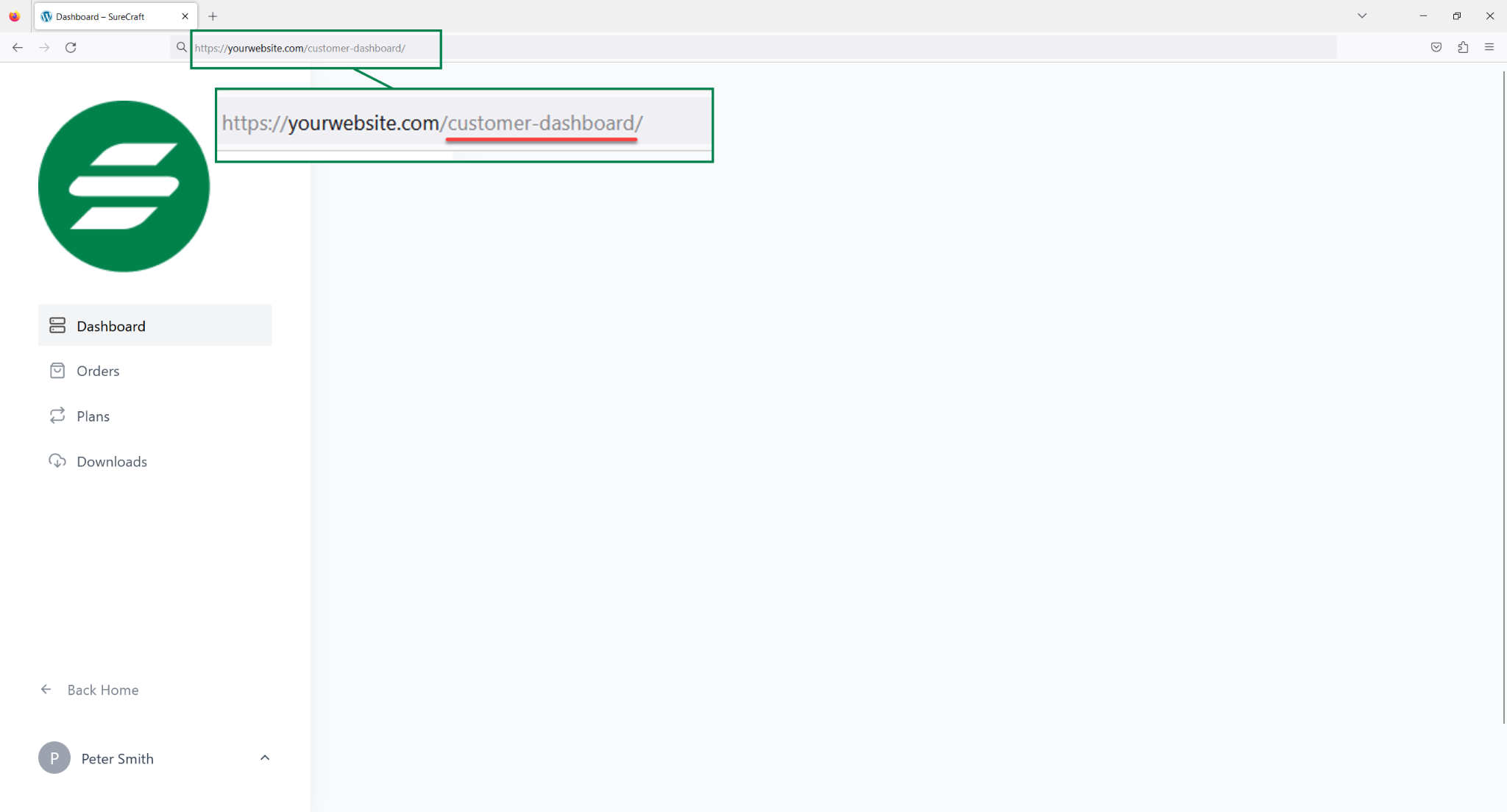
Task: Expand the browser tab list dropdown
Action: 1362,16
